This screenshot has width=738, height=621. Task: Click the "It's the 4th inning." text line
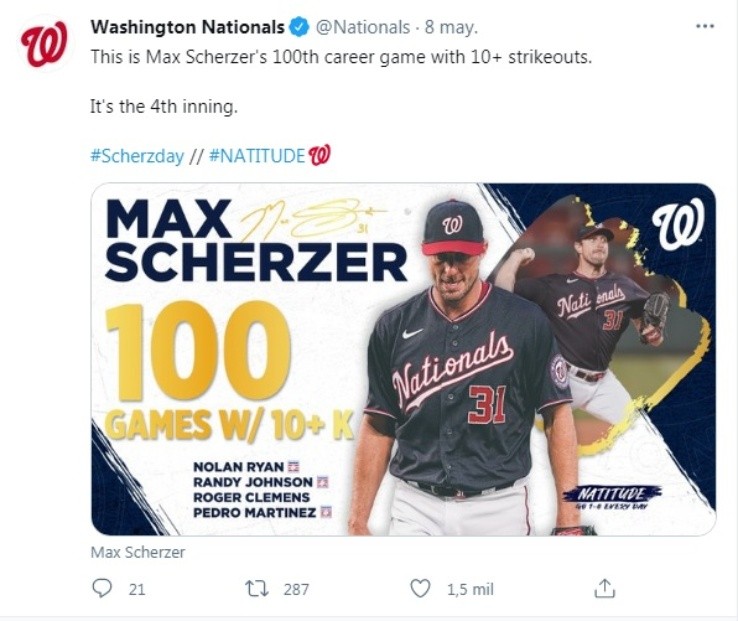pos(163,106)
